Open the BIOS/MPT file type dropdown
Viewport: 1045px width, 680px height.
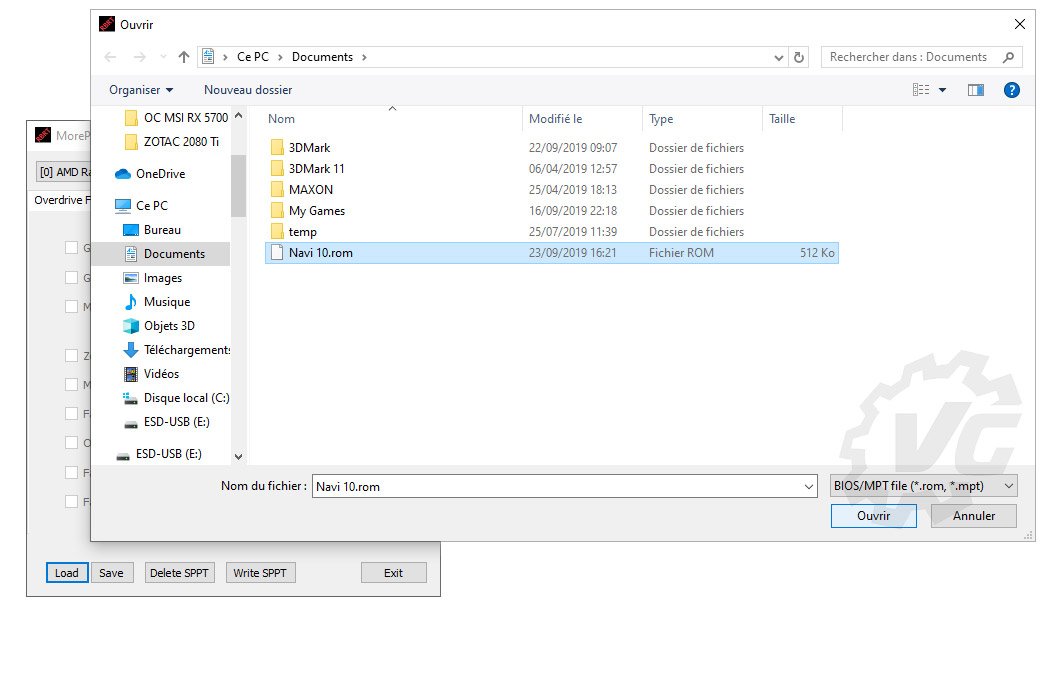click(923, 486)
